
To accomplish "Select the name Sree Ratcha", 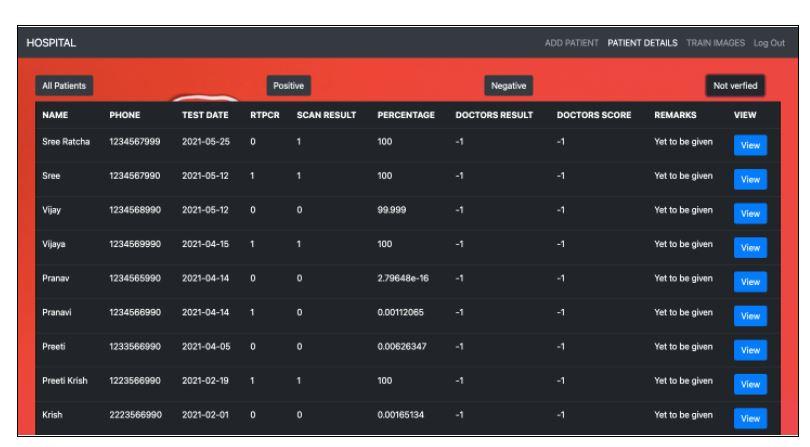I will [66, 142].
